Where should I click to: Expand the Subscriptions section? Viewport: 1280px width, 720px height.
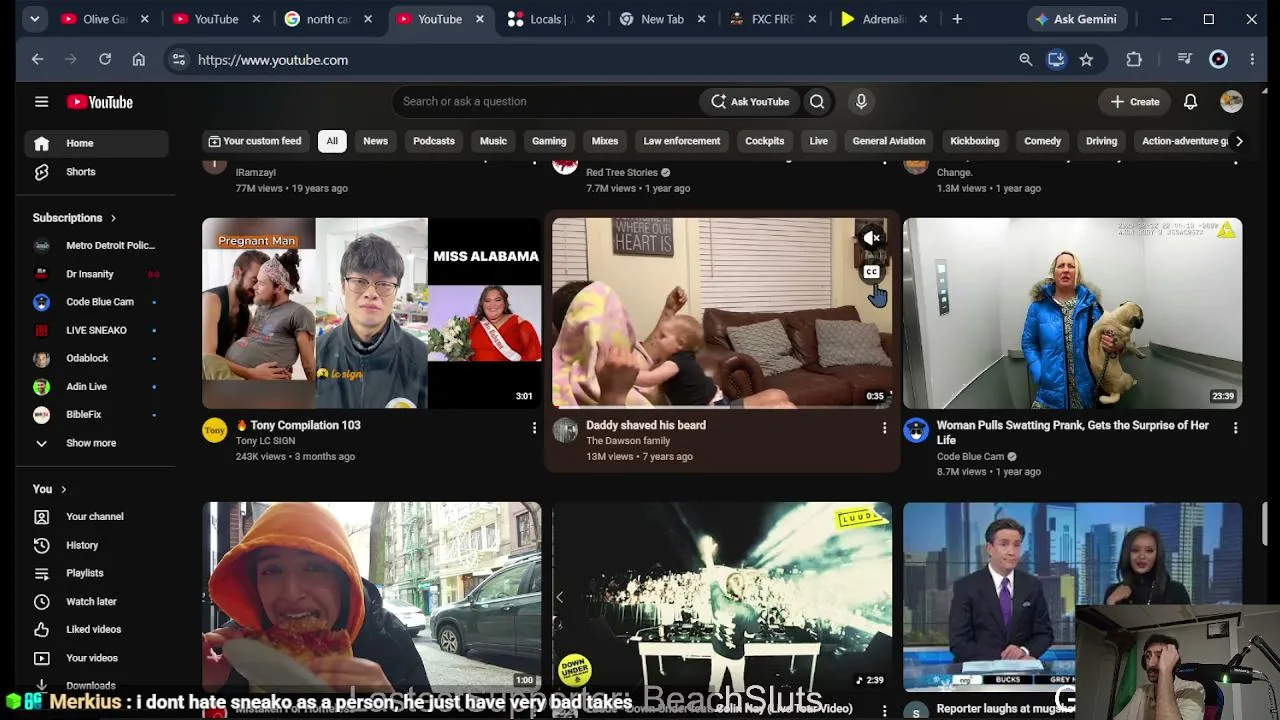(x=74, y=218)
